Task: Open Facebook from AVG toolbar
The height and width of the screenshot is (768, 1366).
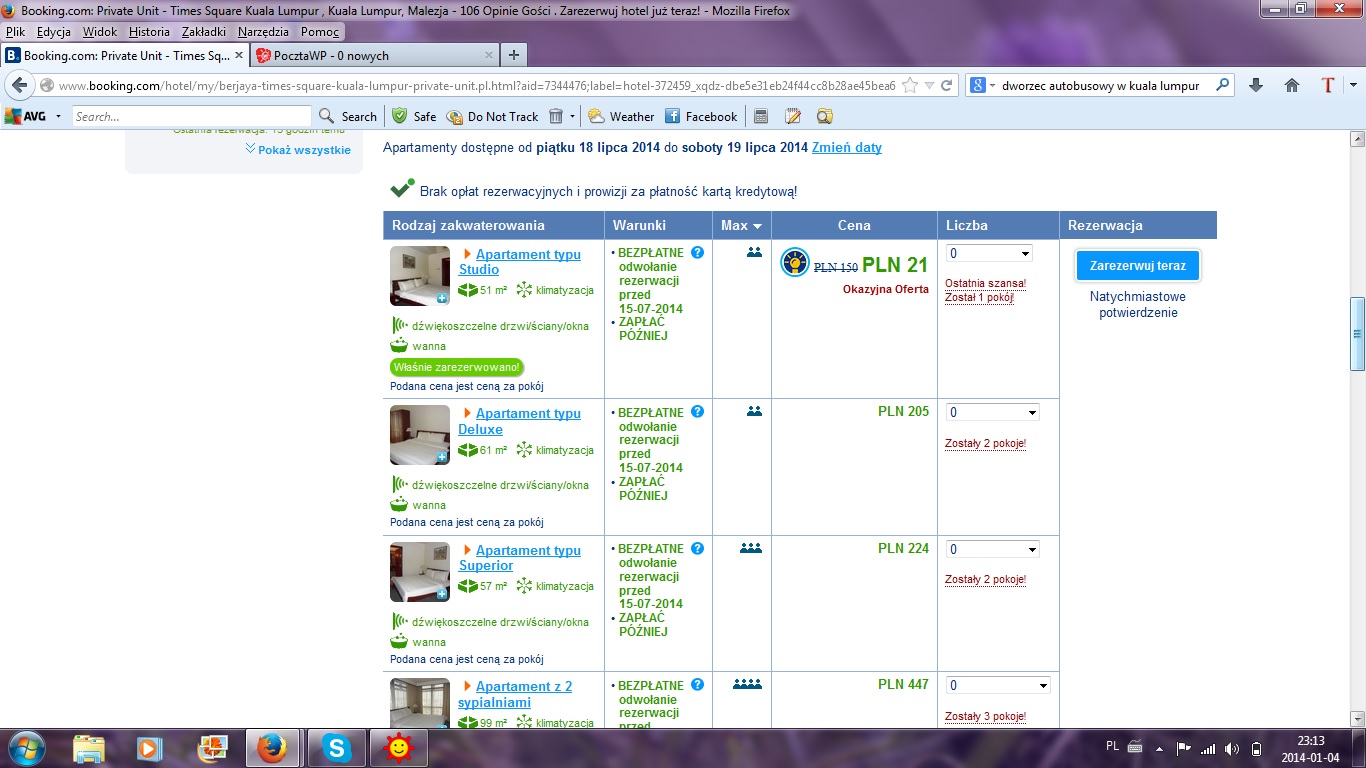Action: (701, 116)
